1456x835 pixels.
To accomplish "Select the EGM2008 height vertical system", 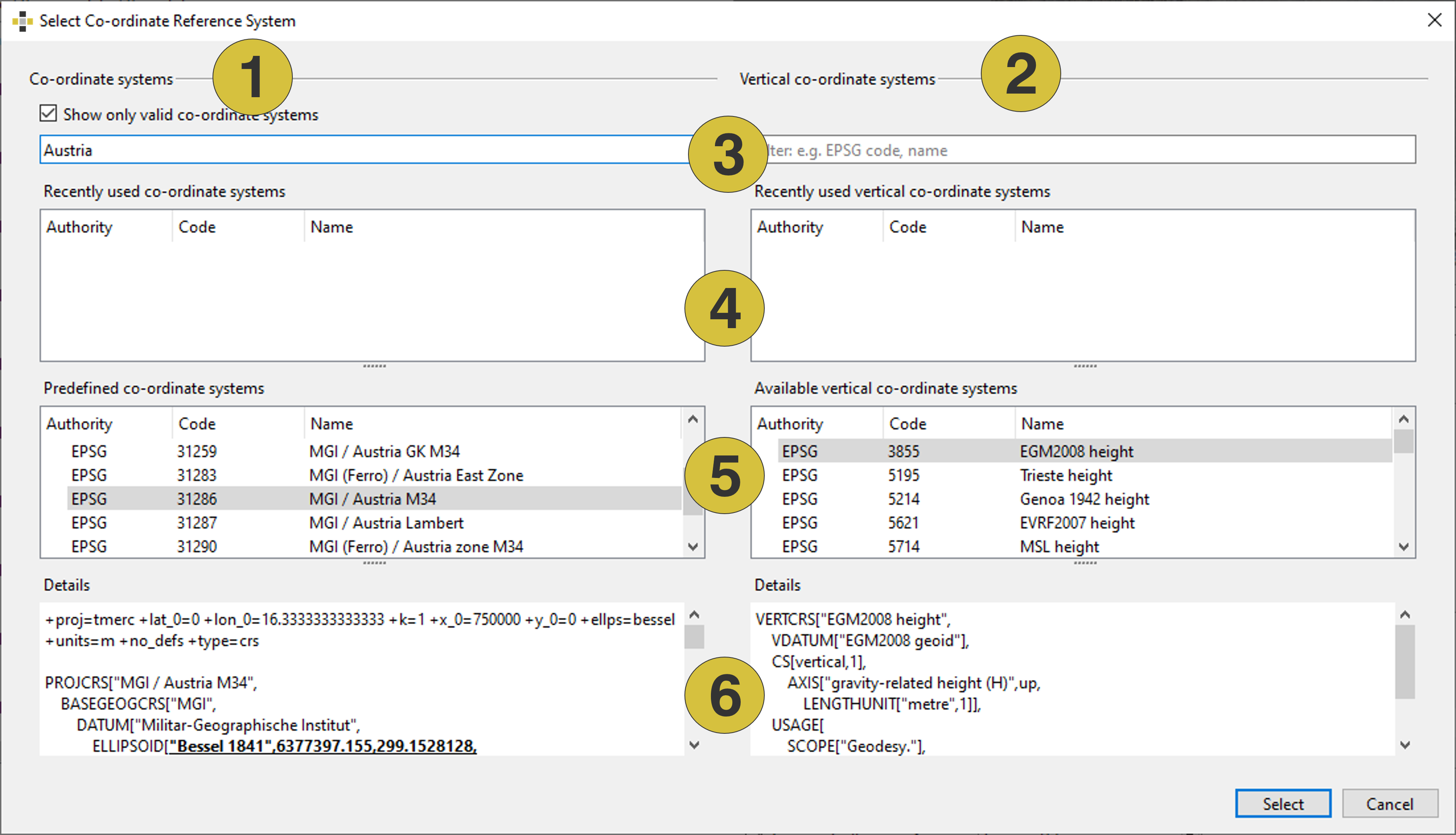I will pos(1085,451).
